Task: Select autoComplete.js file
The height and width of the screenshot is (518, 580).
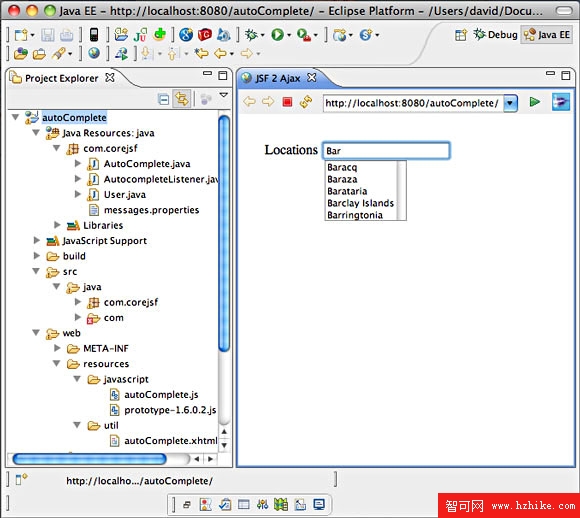Action: [x=161, y=395]
